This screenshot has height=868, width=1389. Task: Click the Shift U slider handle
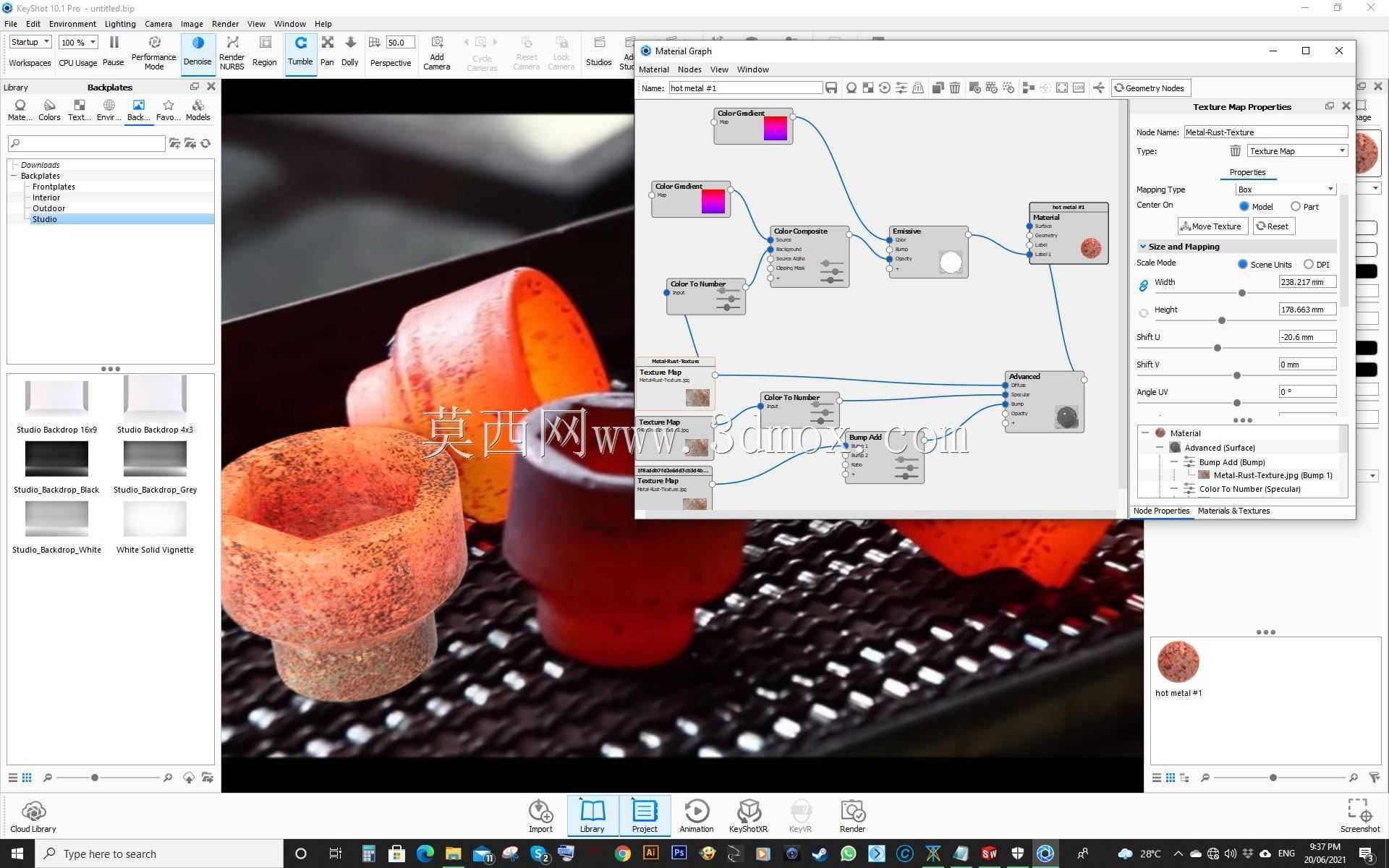click(1218, 348)
